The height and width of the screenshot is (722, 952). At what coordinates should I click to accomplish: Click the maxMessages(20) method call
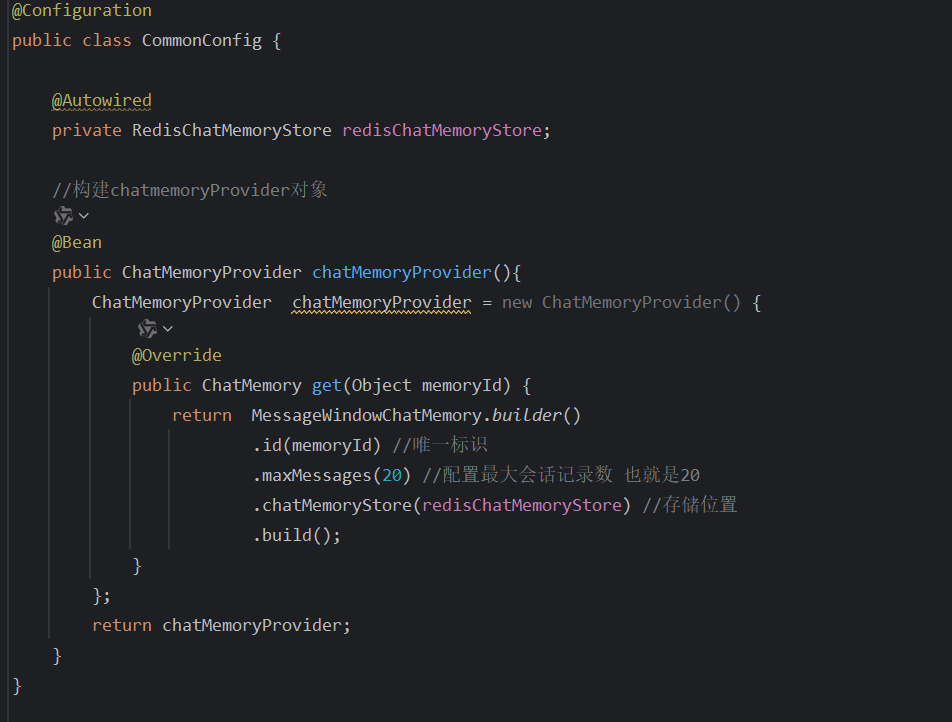pyautogui.click(x=330, y=474)
